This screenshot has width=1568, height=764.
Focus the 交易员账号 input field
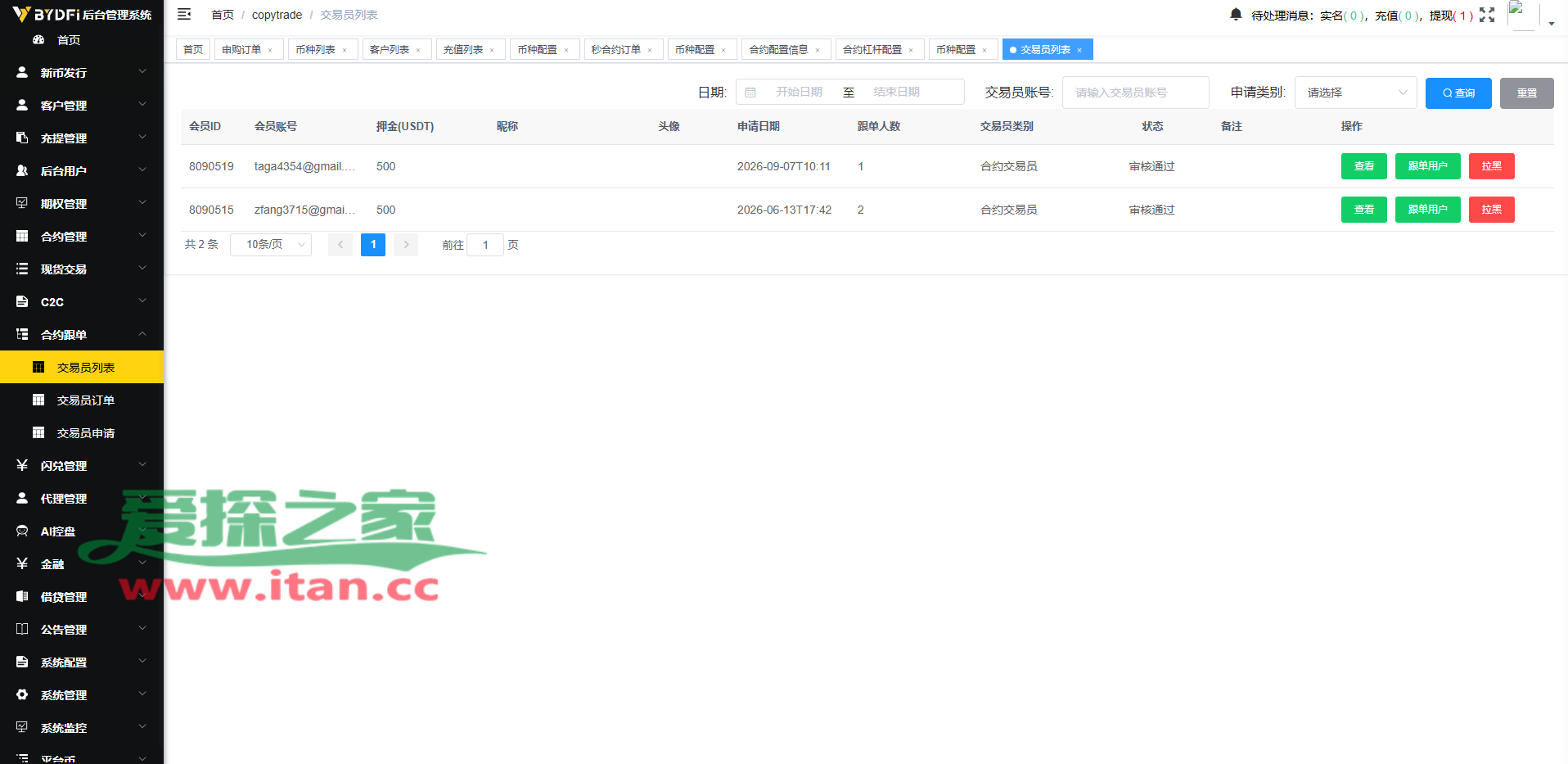[x=1135, y=93]
